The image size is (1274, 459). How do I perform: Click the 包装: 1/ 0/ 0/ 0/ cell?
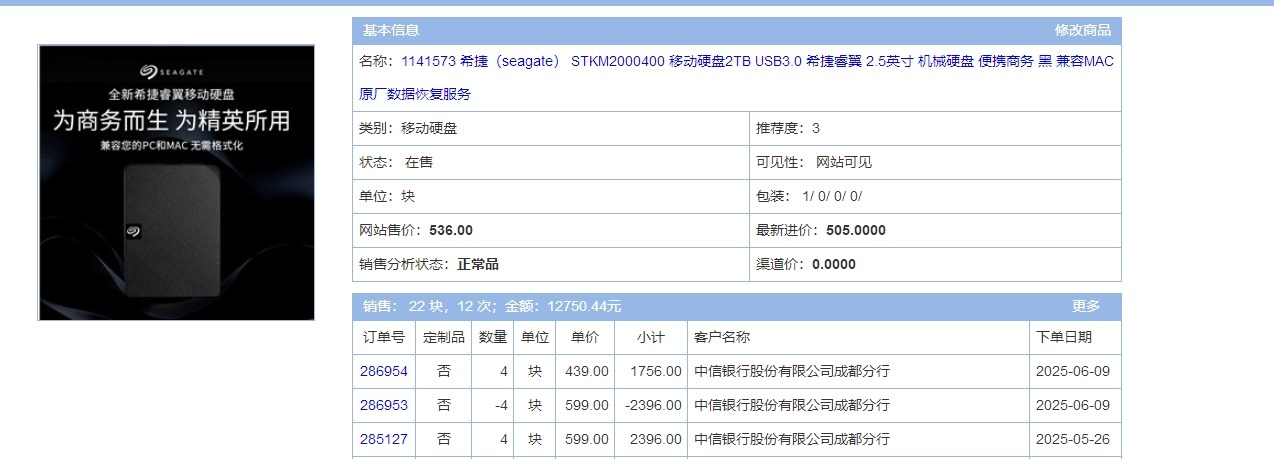(935, 196)
